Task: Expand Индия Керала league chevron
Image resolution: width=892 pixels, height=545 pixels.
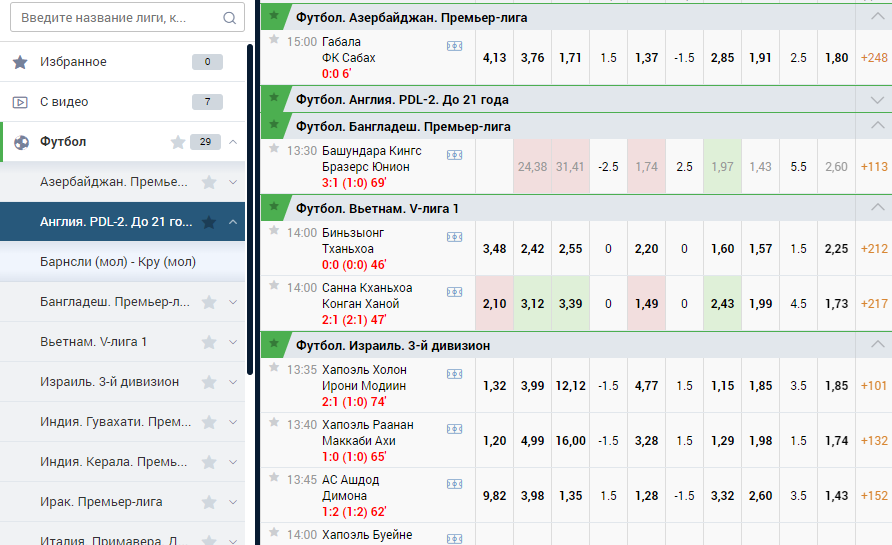Action: (233, 462)
